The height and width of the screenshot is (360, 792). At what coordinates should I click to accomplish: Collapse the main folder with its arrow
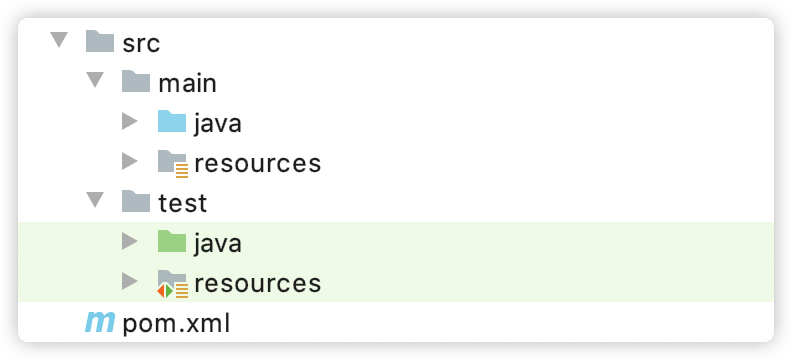[95, 80]
